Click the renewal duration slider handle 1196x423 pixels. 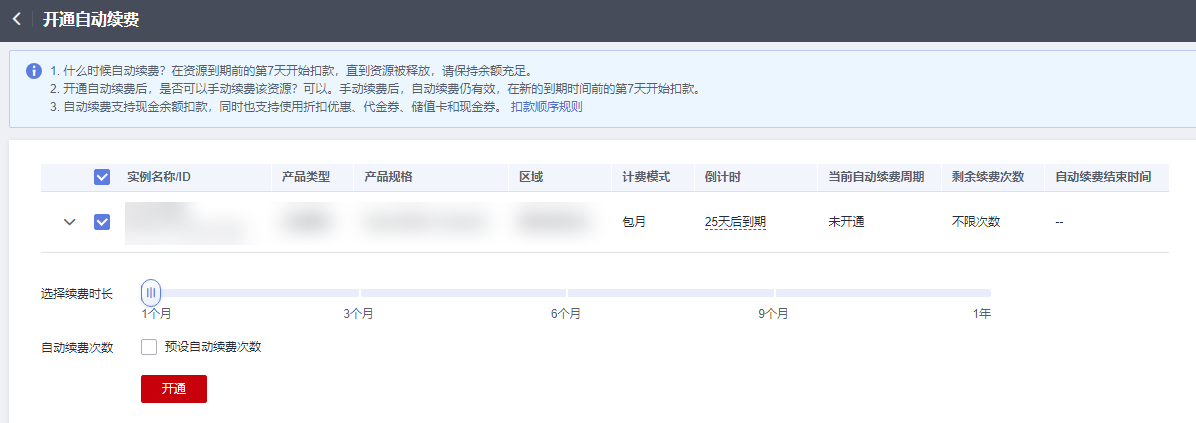point(151,292)
